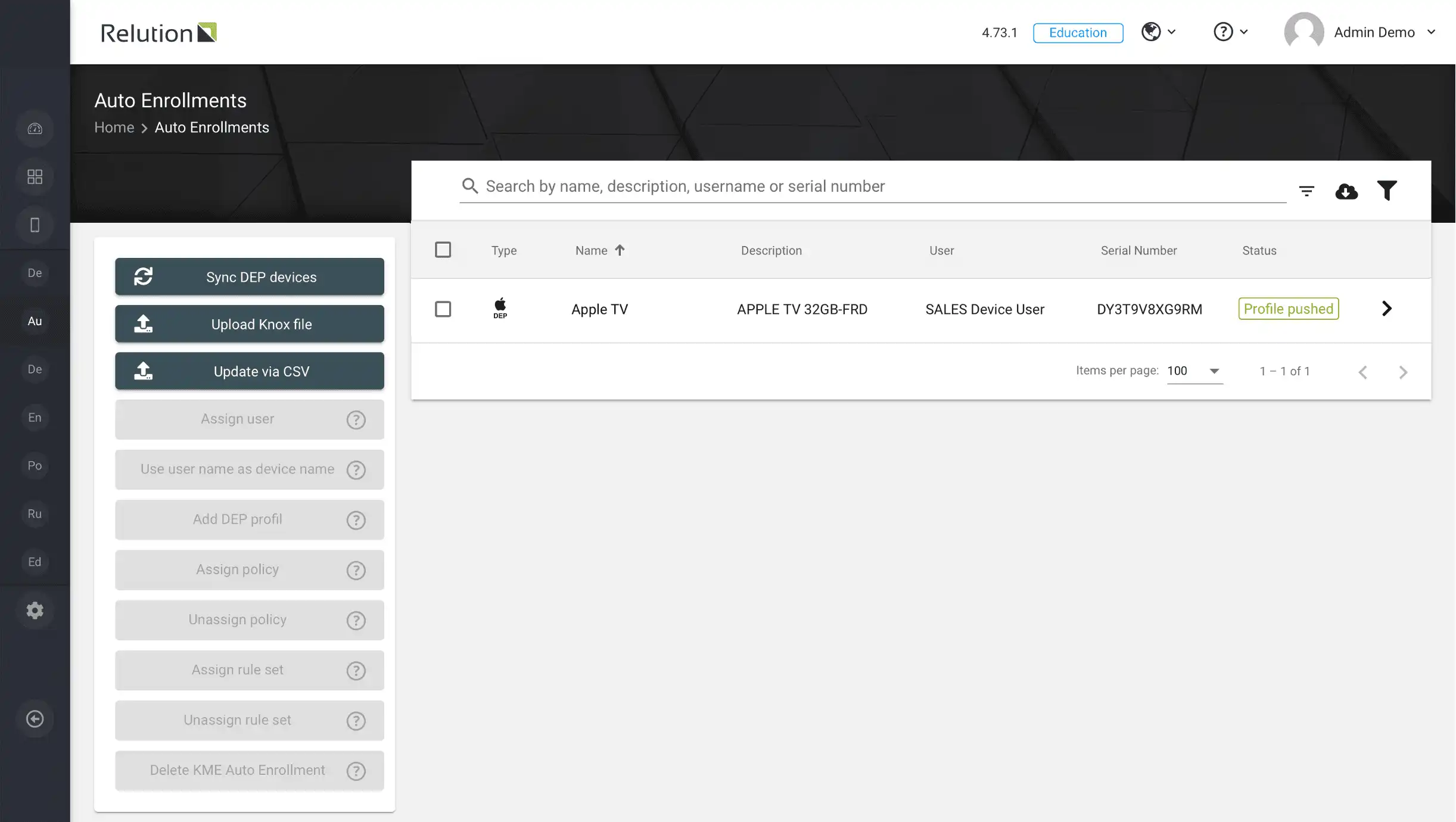Click the Sync DEP devices button

(250, 277)
